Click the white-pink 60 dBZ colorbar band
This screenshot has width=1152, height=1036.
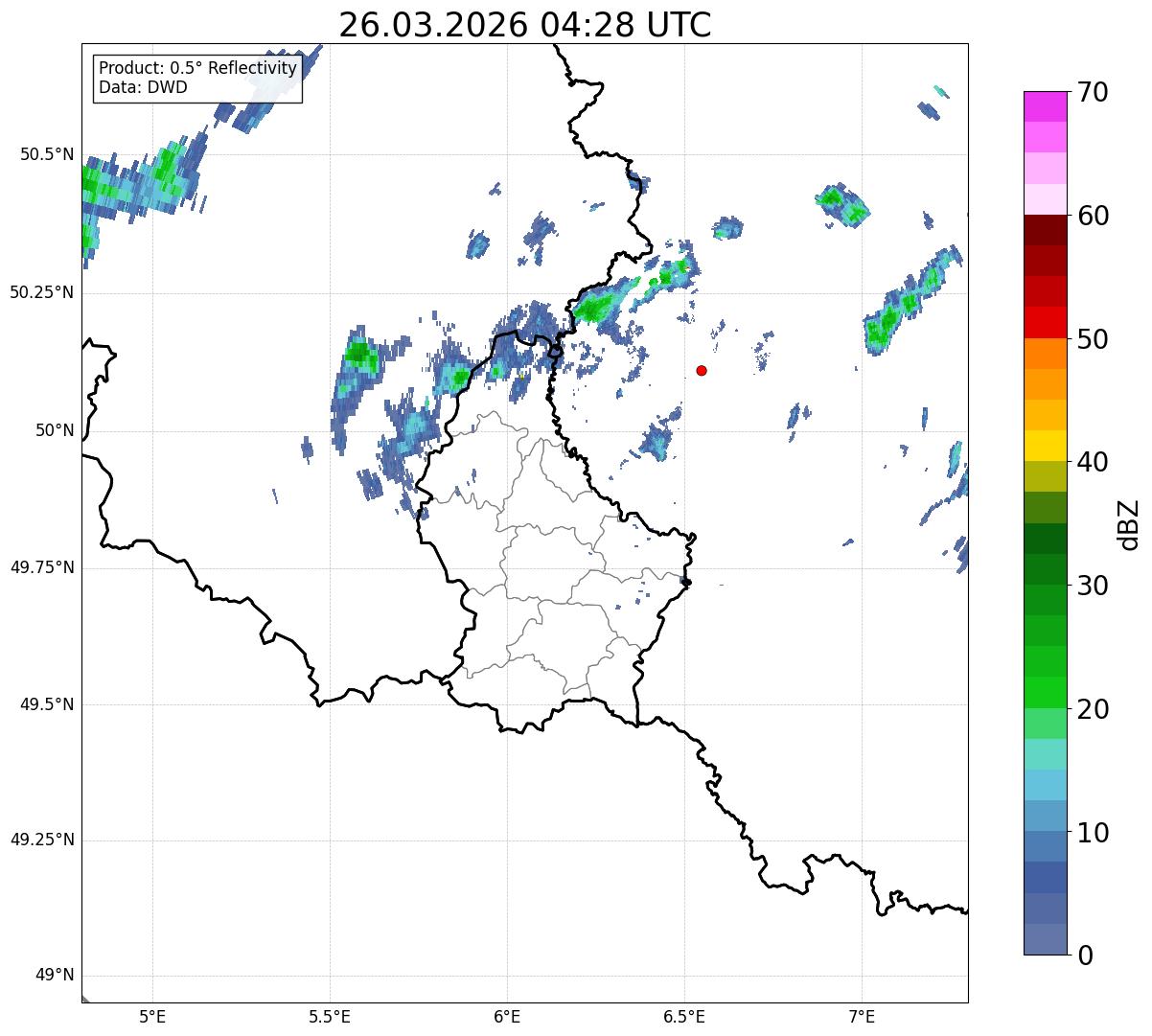[x=1045, y=199]
